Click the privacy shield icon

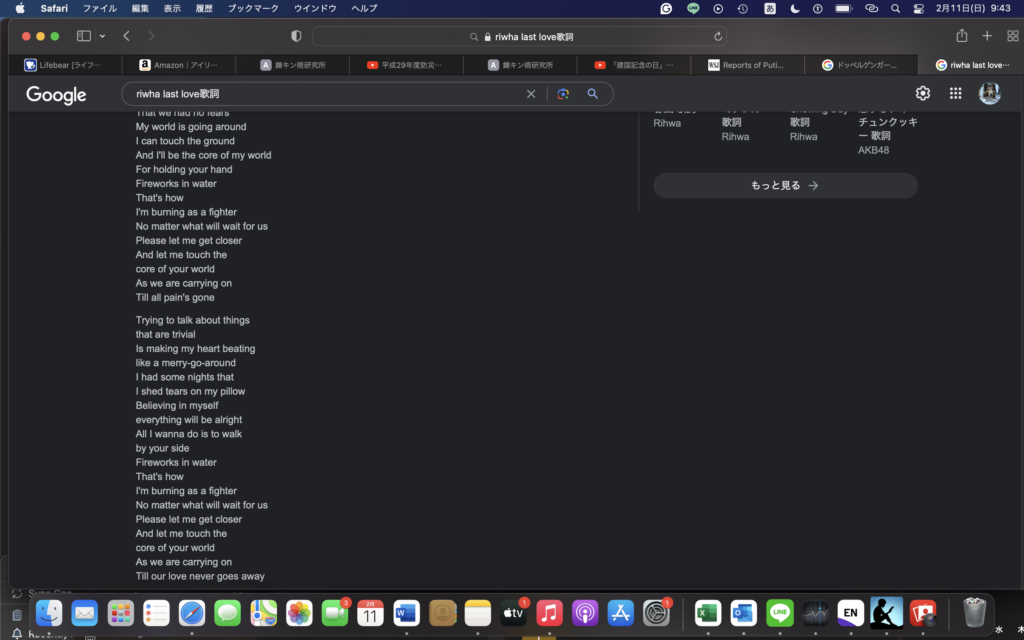click(x=296, y=36)
